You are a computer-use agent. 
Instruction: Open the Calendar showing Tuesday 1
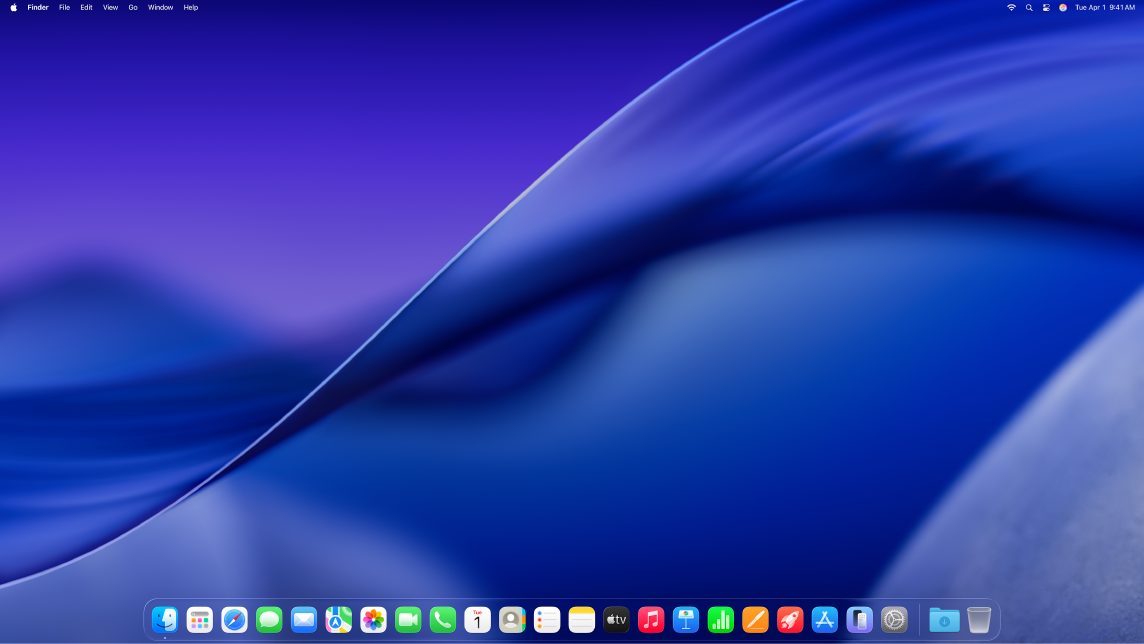(477, 620)
